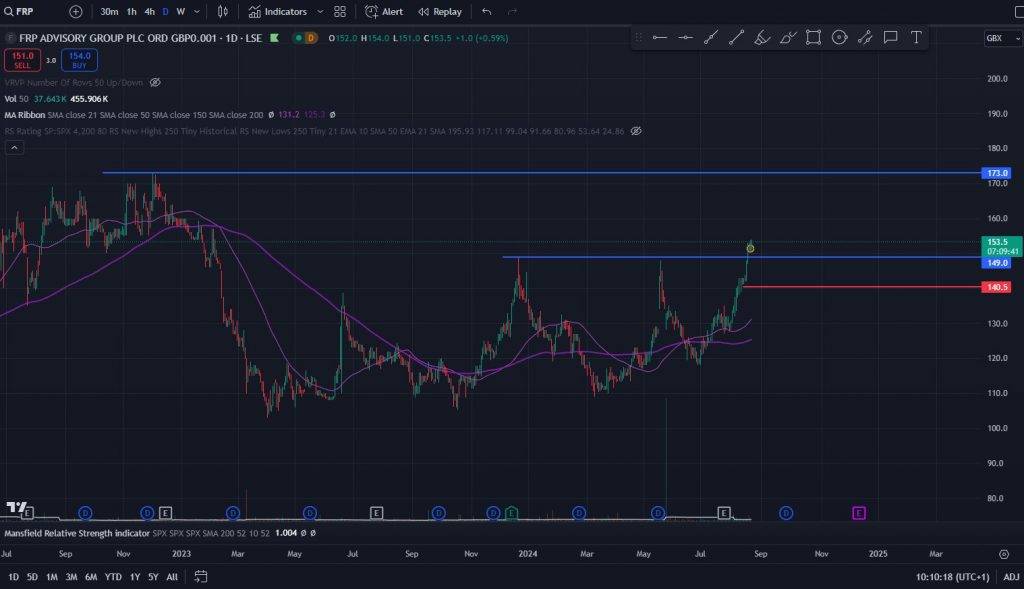Select the YTD date range
This screenshot has width=1024, height=589.
click(x=112, y=577)
